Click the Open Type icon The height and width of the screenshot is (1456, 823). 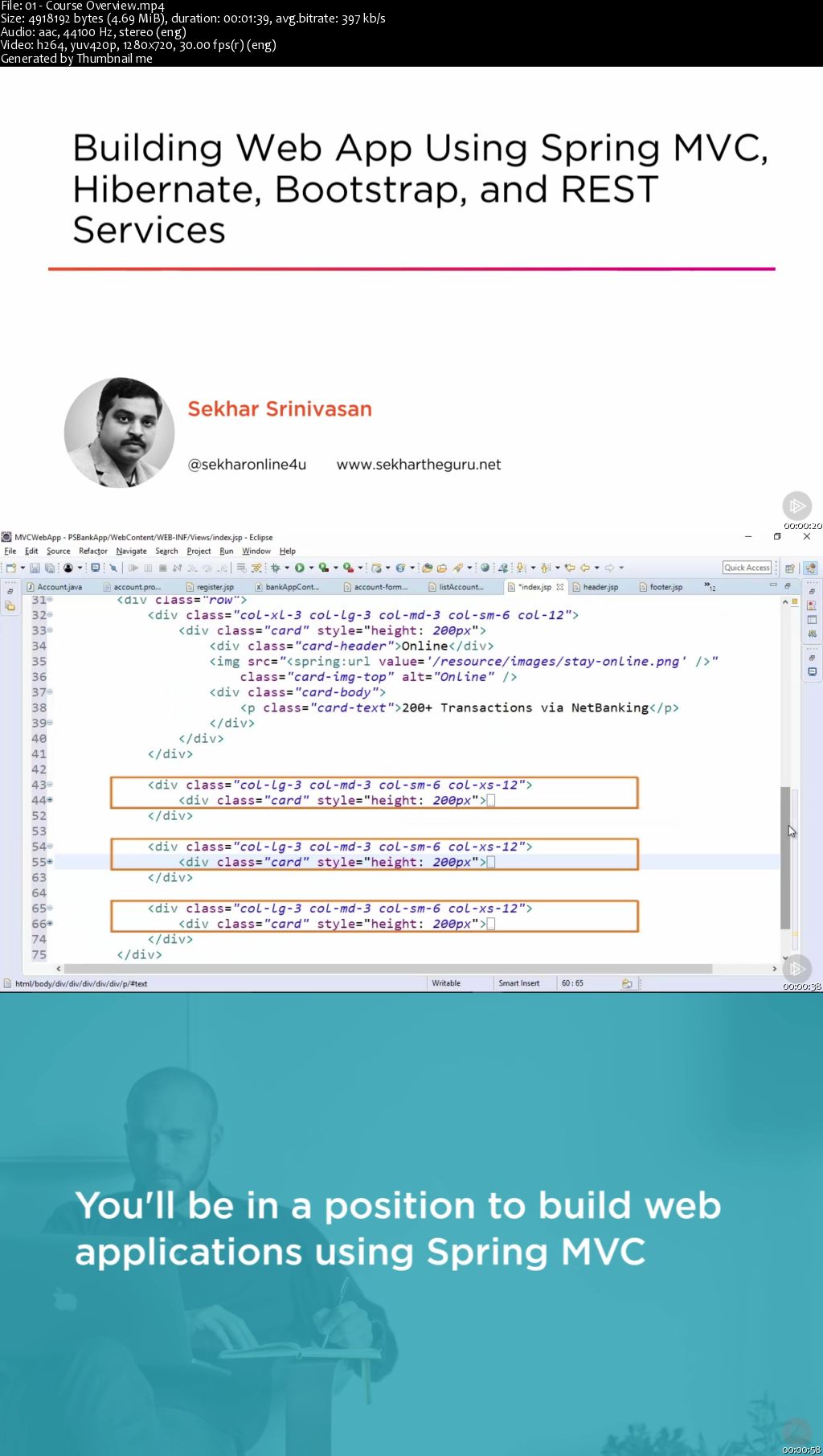pyautogui.click(x=428, y=568)
